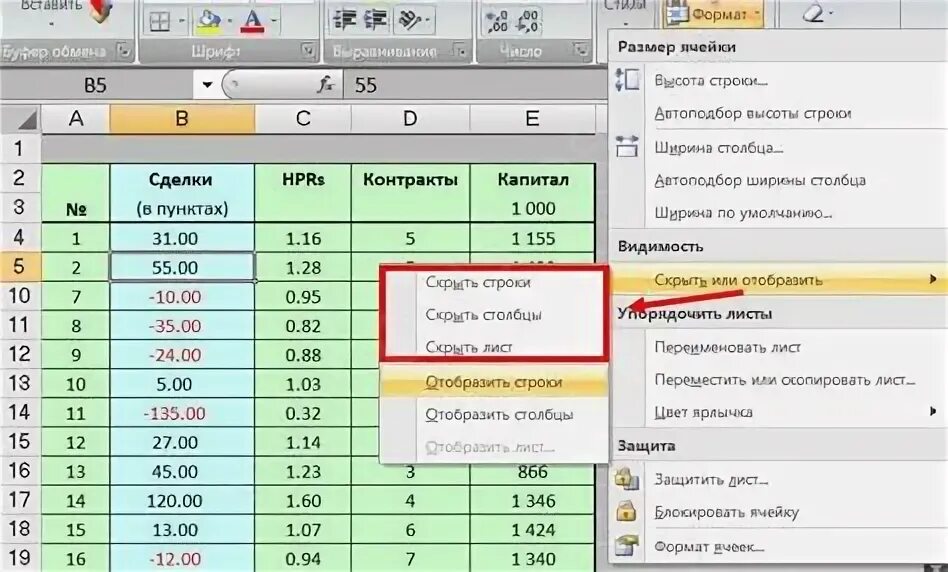
Task: Click the Name Box showing B5
Action: pyautogui.click(x=97, y=85)
